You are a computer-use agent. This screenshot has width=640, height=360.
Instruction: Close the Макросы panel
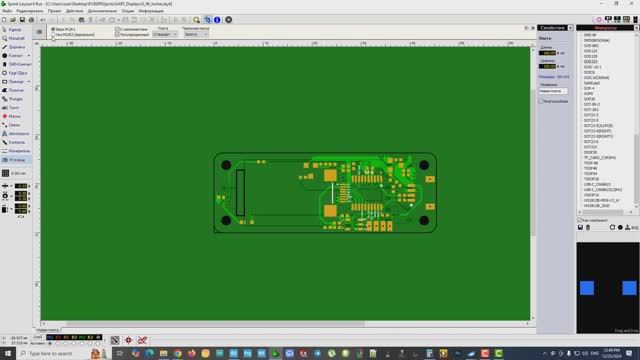[x=637, y=28]
